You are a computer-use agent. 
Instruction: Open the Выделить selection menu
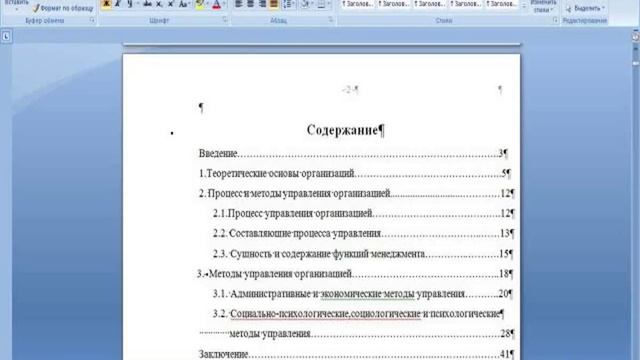point(585,8)
